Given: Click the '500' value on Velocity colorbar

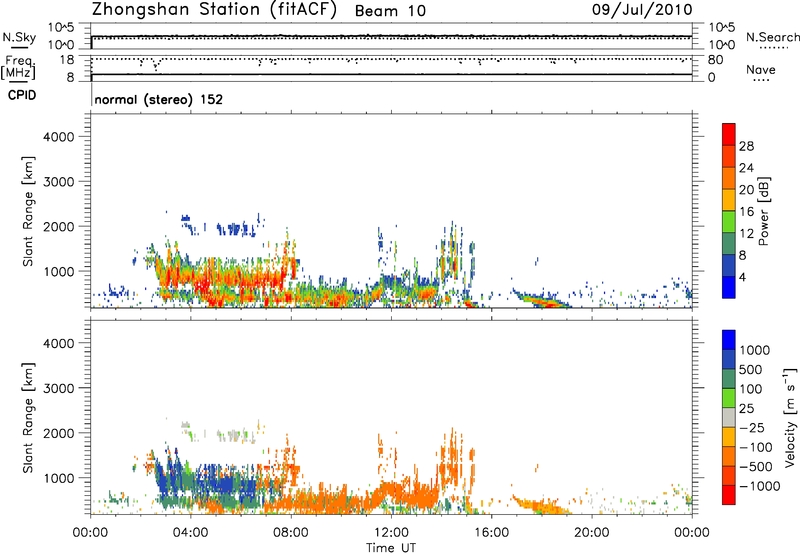Looking at the screenshot, I should [x=751, y=369].
